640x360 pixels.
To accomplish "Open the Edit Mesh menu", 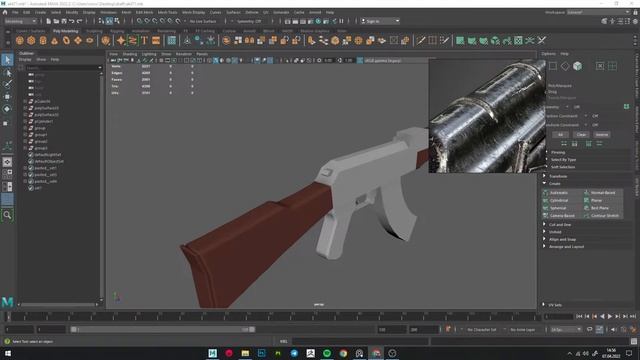I will click(144, 13).
